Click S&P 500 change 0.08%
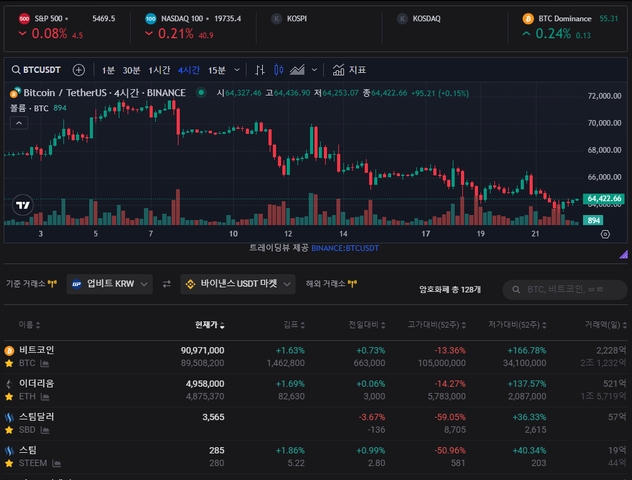 pos(49,34)
